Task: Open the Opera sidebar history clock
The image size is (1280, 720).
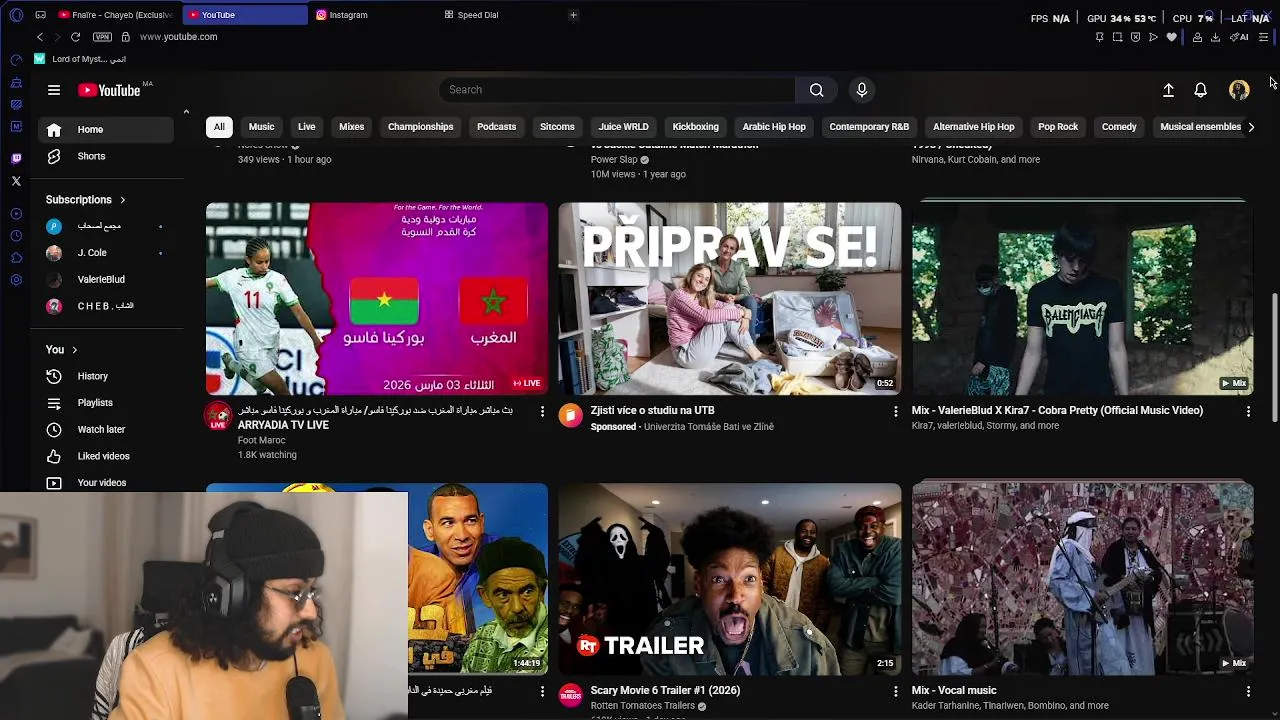Action: (x=16, y=236)
